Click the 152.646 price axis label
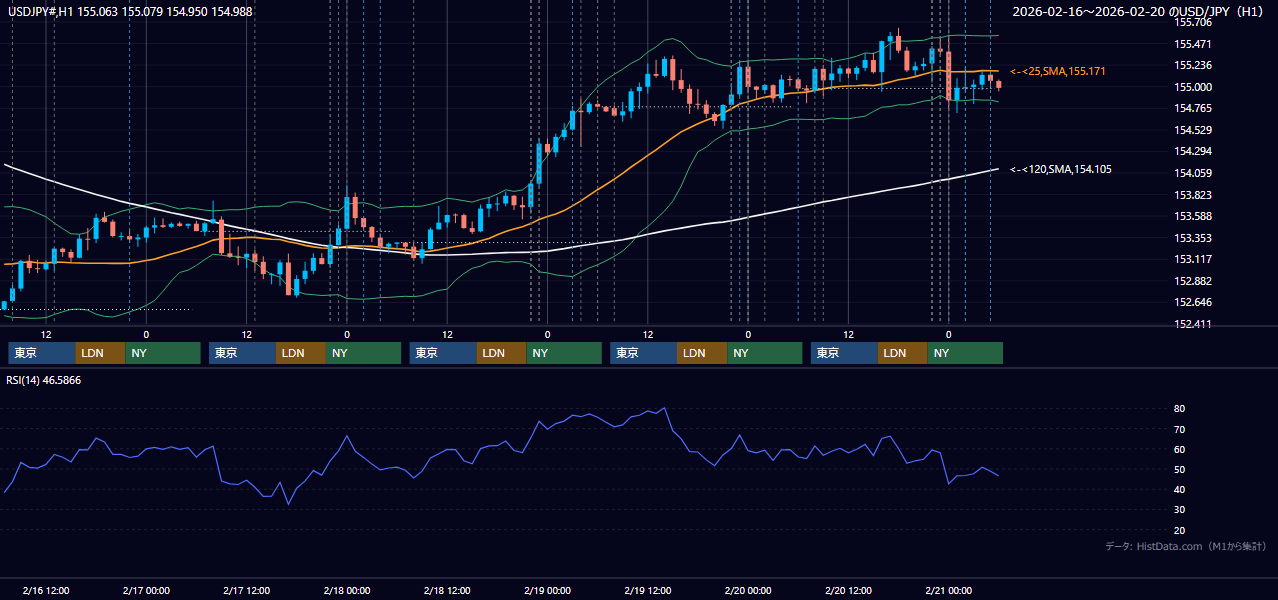Screen dimensions: 1278x600 point(1192,302)
